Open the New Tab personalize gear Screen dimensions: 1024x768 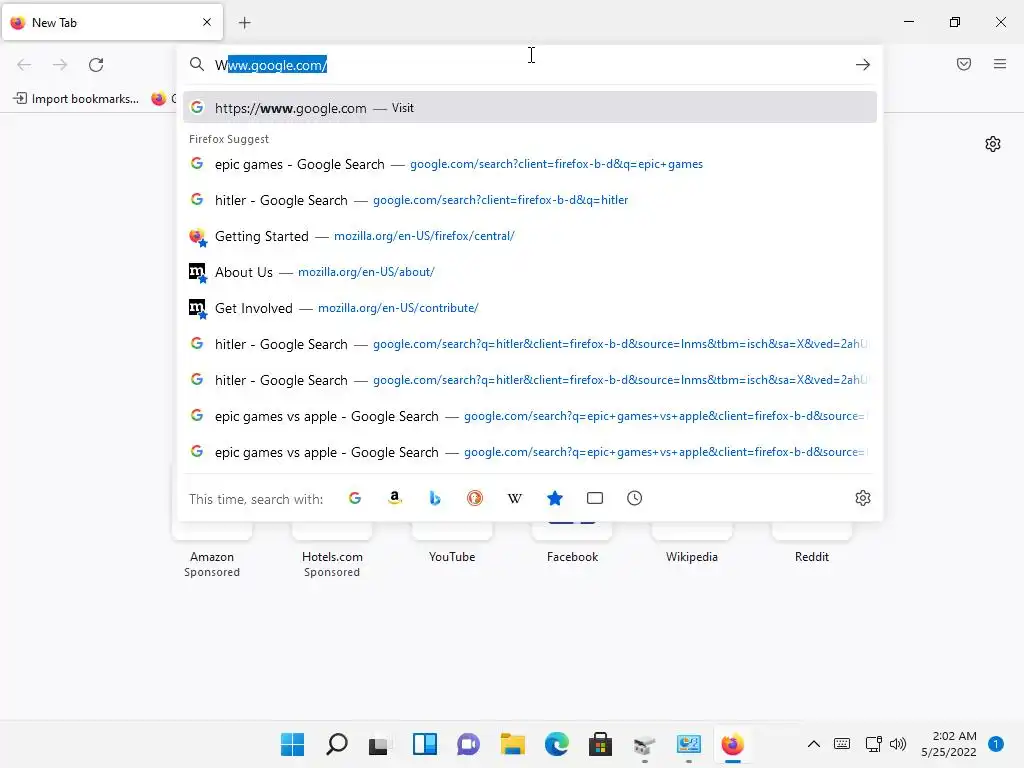(993, 144)
